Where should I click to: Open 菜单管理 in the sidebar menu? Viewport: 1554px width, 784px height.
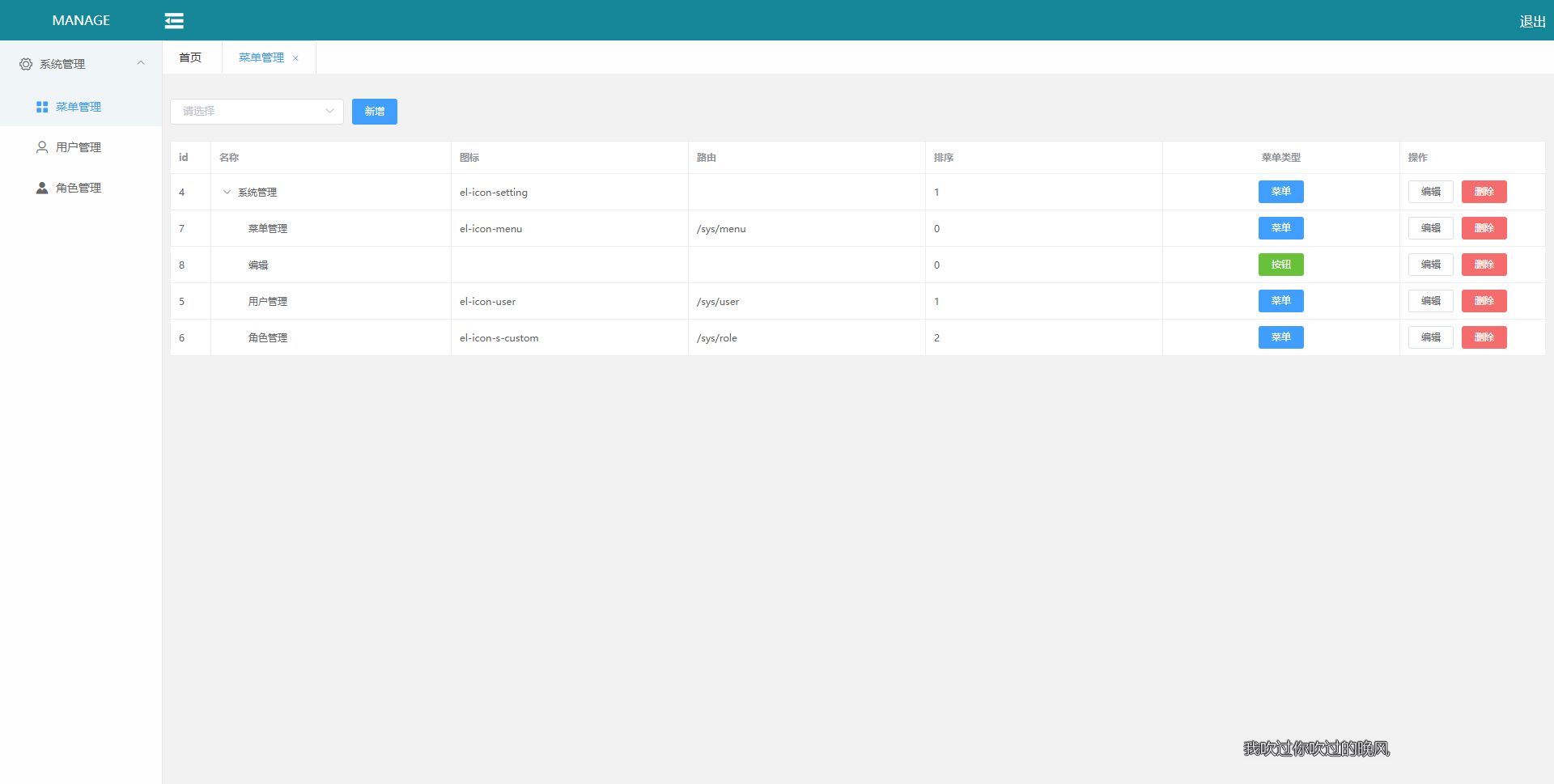(x=81, y=107)
